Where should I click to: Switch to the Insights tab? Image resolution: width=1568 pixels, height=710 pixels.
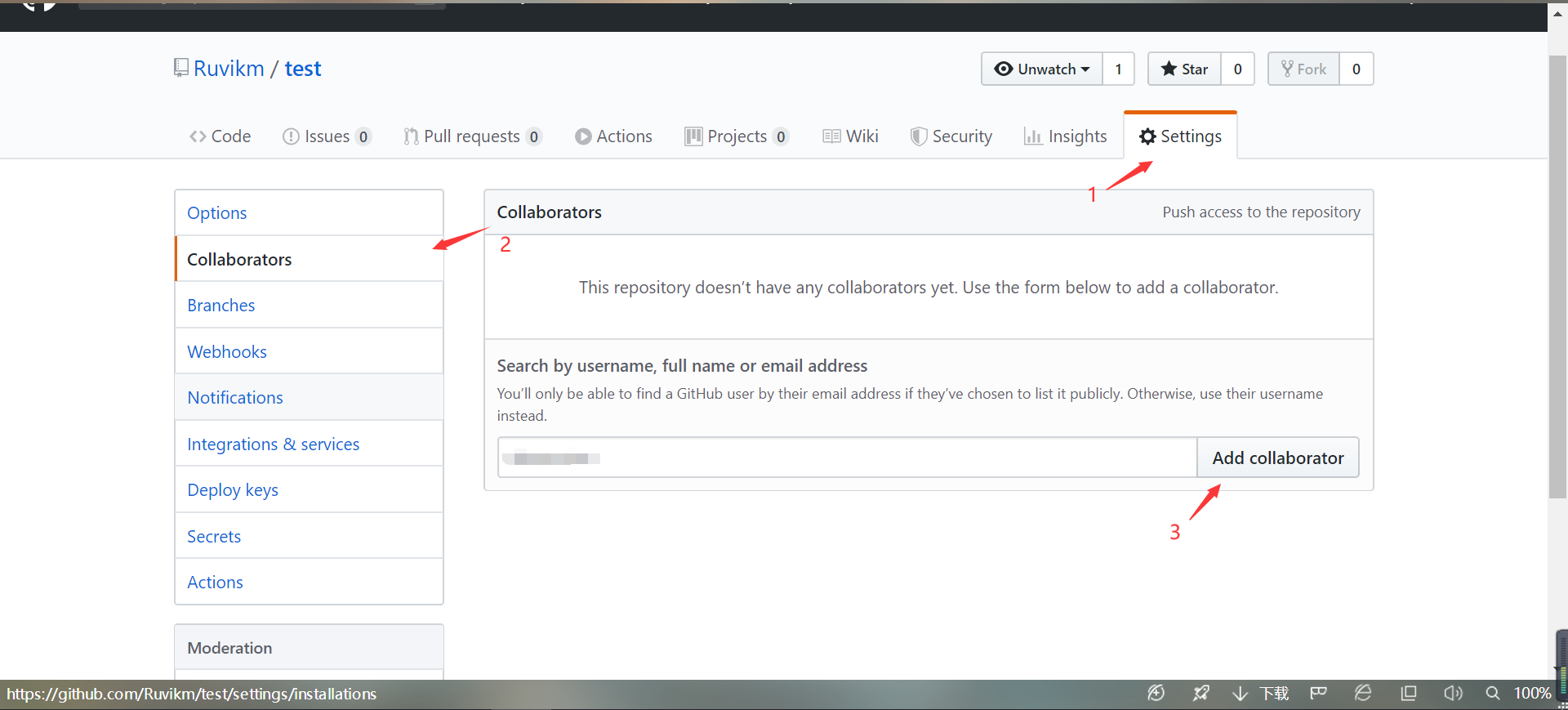[1066, 136]
